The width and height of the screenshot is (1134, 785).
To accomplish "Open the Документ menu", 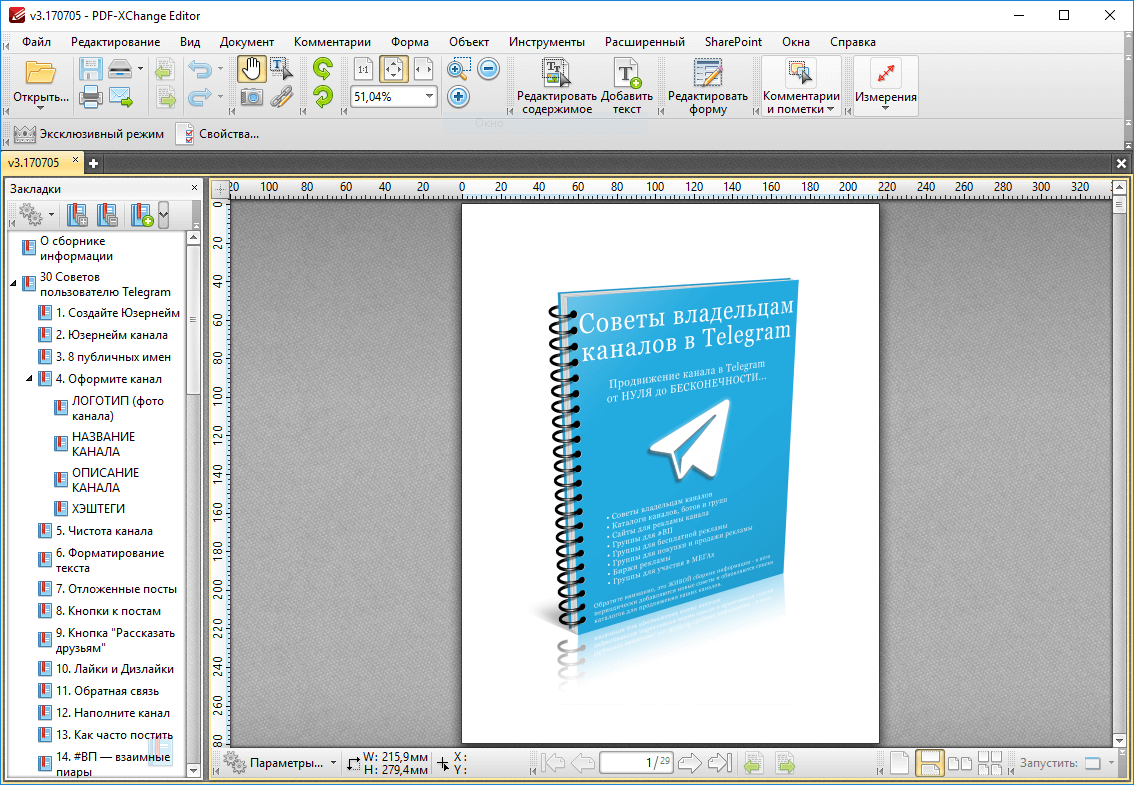I will click(247, 42).
